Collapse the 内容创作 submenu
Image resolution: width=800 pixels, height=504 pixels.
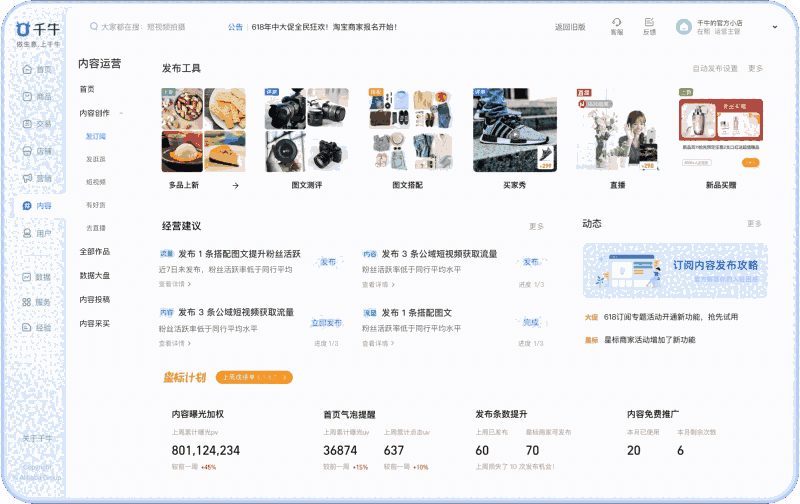coord(120,113)
